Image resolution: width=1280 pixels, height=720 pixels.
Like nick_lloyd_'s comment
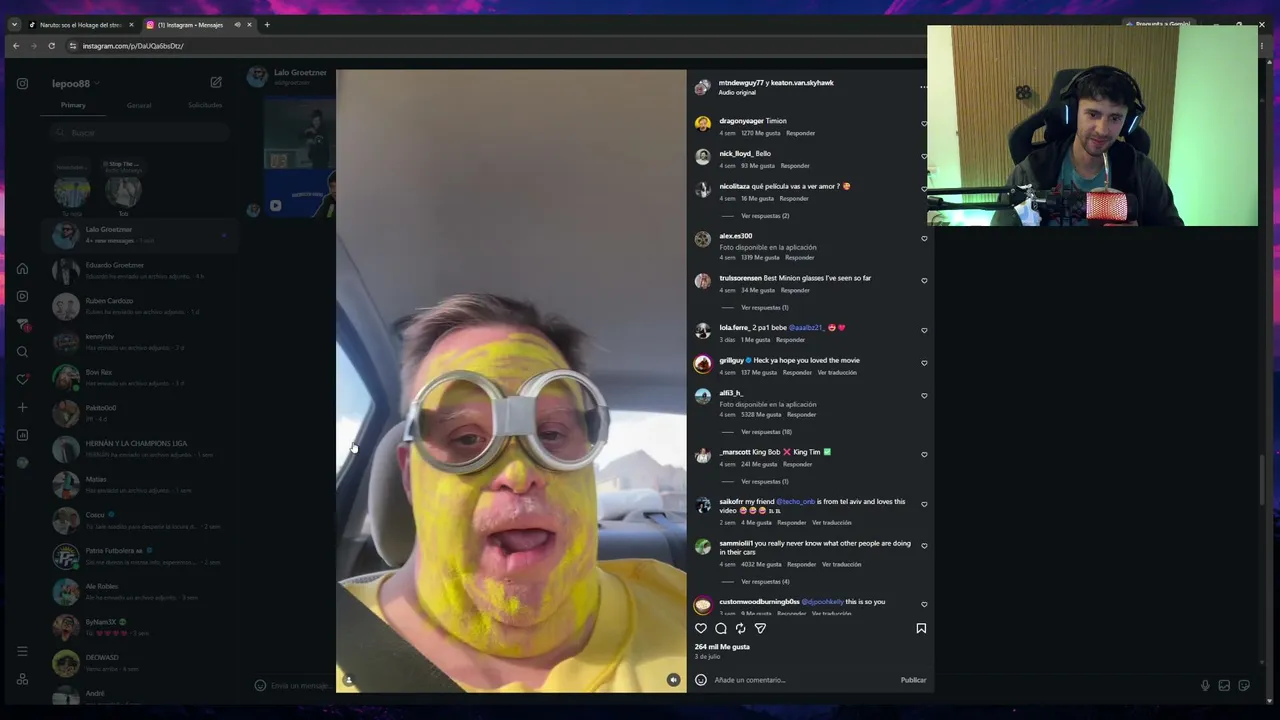click(924, 156)
